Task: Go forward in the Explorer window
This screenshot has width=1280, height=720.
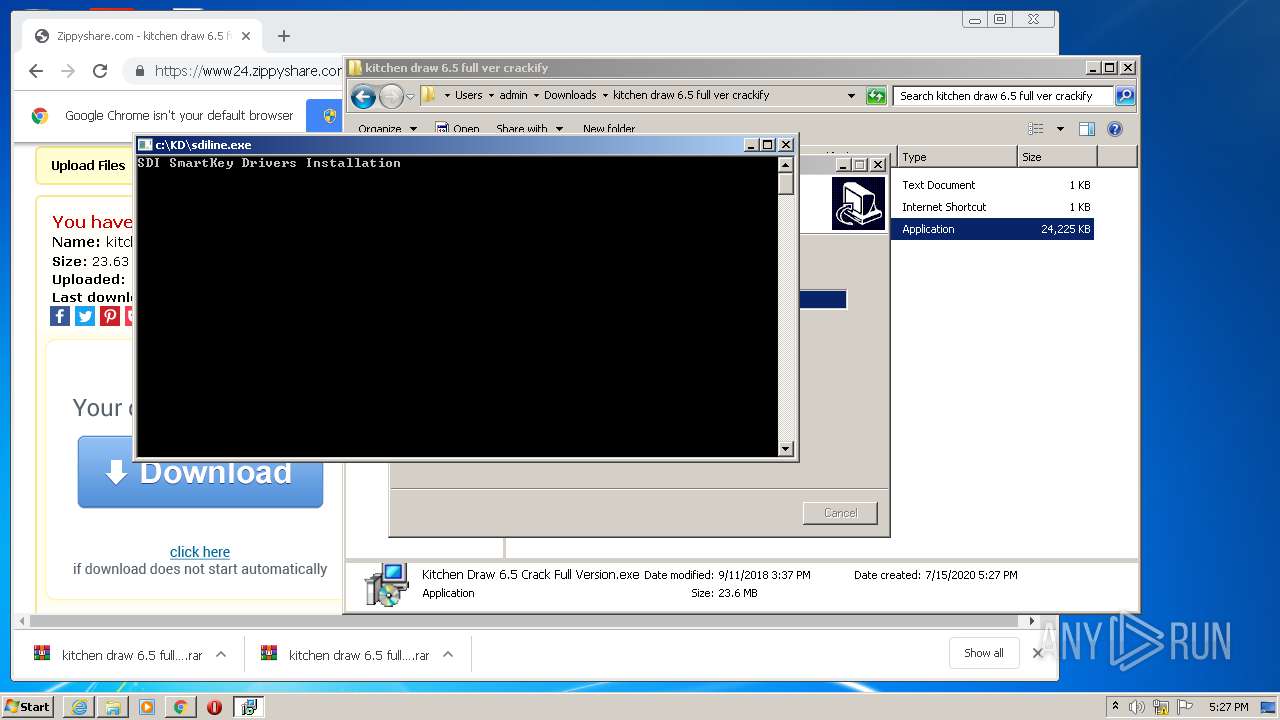Action: (x=391, y=96)
